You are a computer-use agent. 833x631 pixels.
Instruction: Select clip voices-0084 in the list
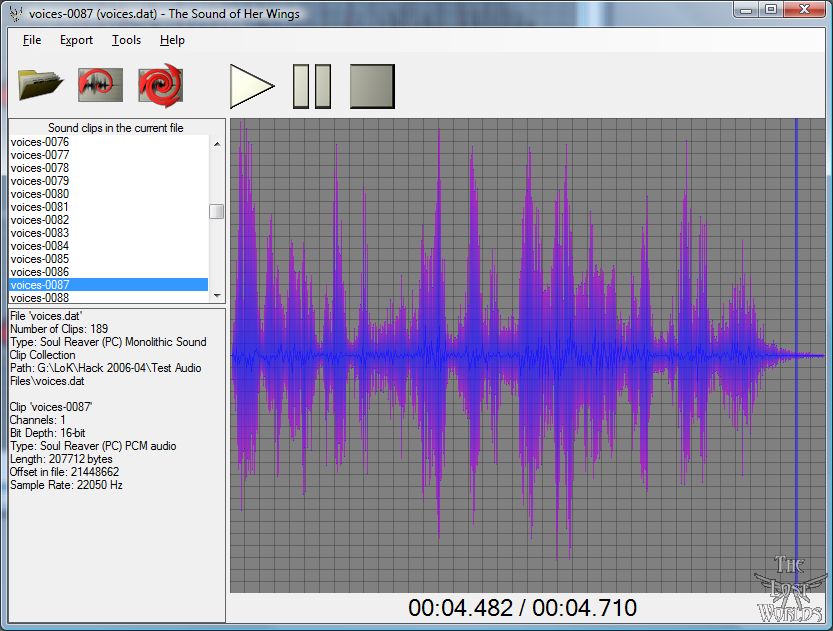click(108, 246)
